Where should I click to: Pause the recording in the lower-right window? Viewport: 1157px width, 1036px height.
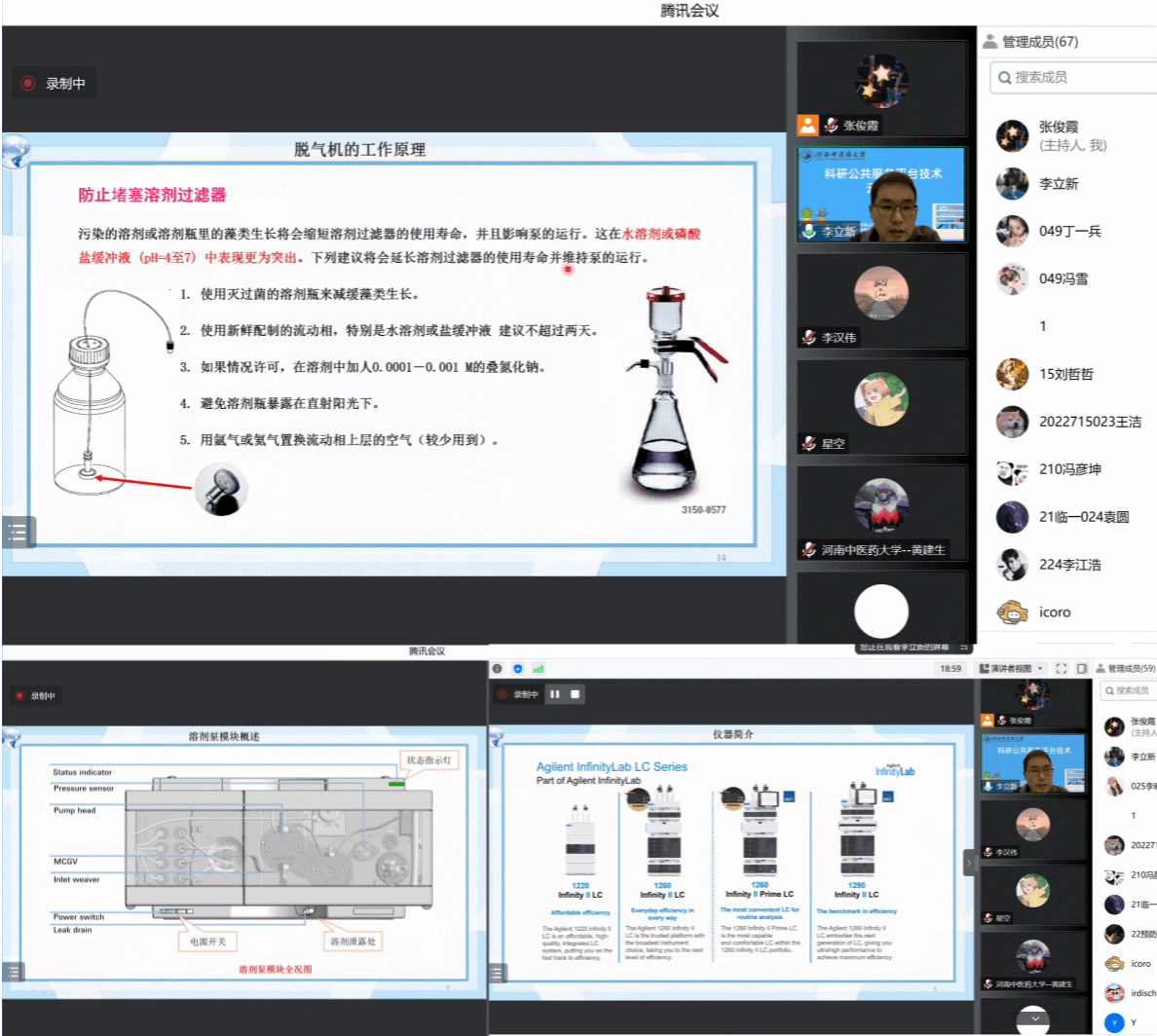click(x=555, y=694)
